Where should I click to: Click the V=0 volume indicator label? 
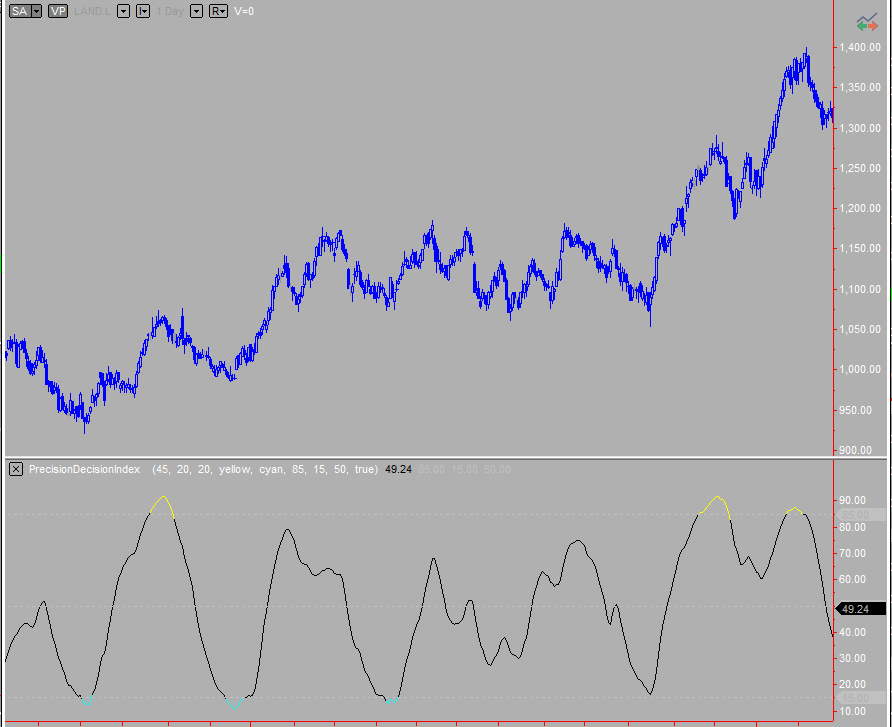[x=243, y=11]
